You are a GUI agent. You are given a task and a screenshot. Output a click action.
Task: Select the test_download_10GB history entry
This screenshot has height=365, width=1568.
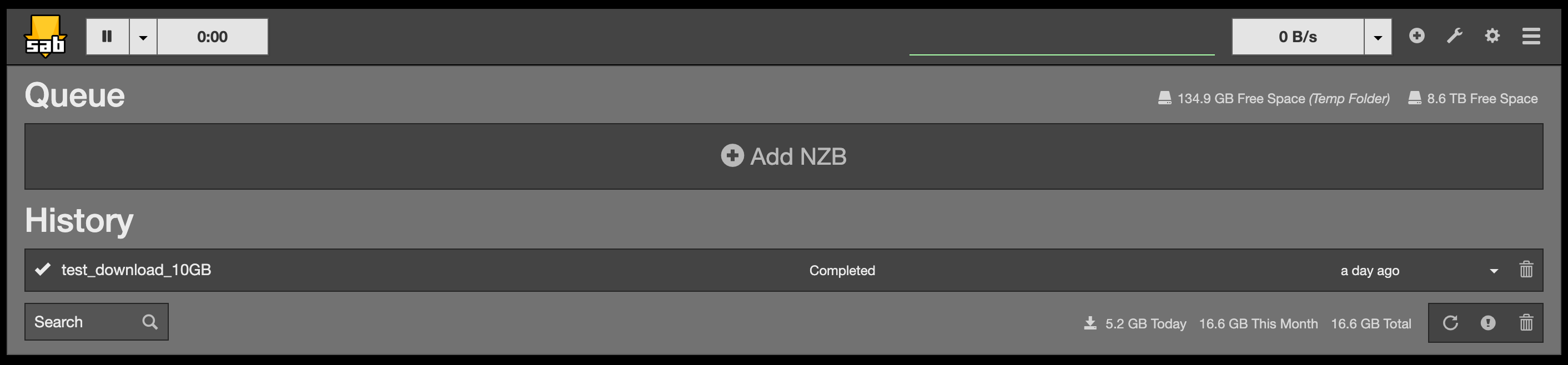pyautogui.click(x=137, y=270)
